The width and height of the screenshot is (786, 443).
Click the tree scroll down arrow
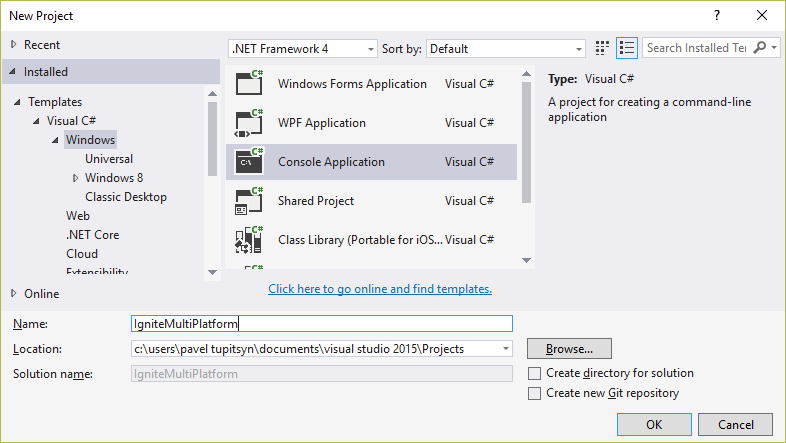[x=213, y=273]
